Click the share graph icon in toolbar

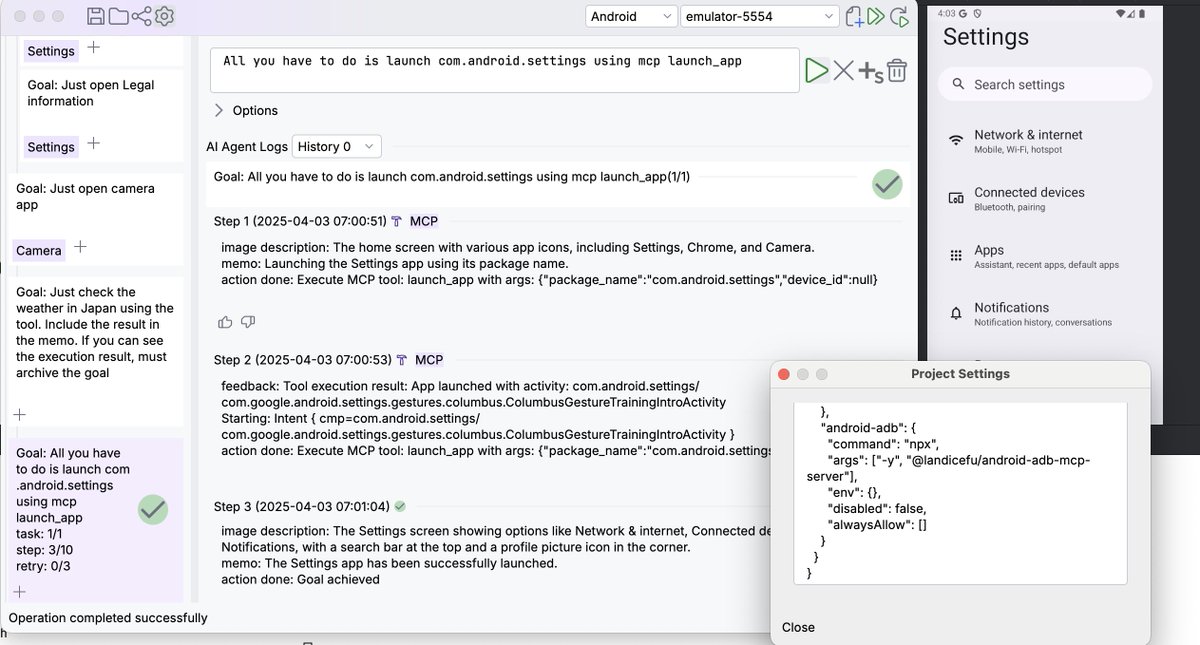(142, 16)
